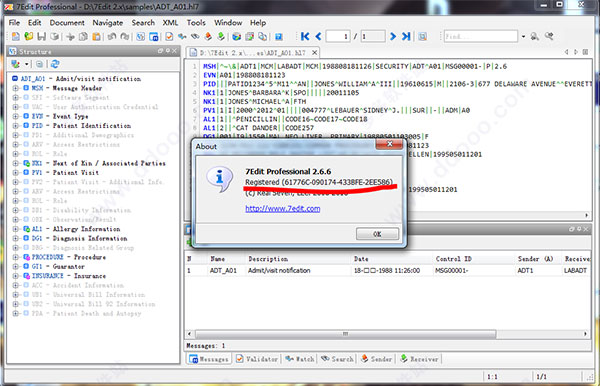Expand the PID Patient Identification node
Screen dimensions: 600x386
tap(16, 125)
